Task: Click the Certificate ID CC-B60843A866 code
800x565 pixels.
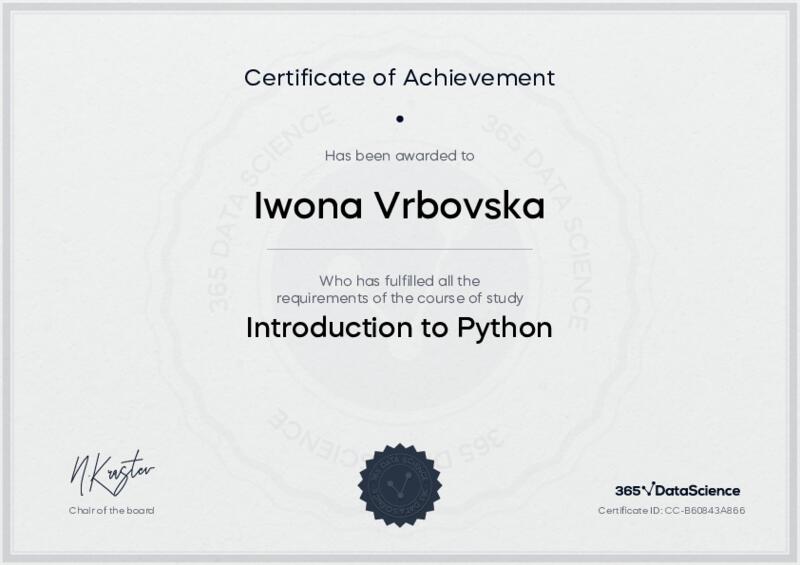Action: [x=699, y=511]
